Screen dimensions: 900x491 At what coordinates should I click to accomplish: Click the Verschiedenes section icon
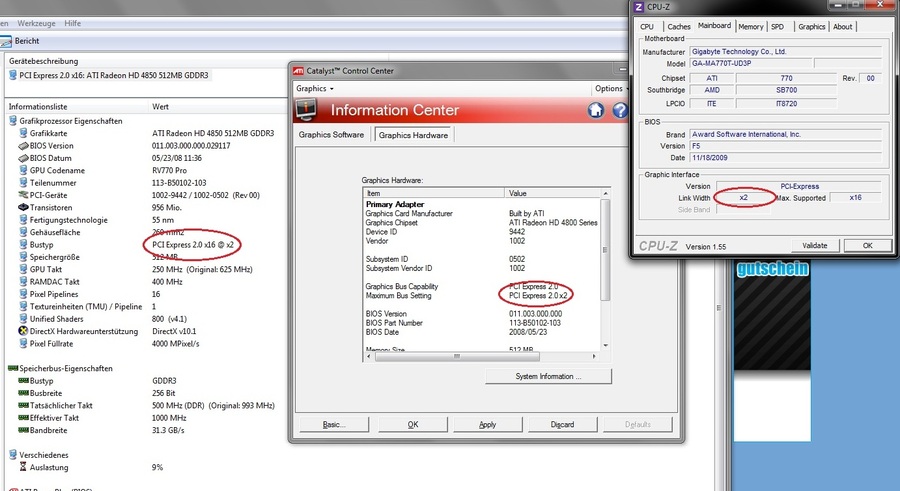click(x=13, y=454)
